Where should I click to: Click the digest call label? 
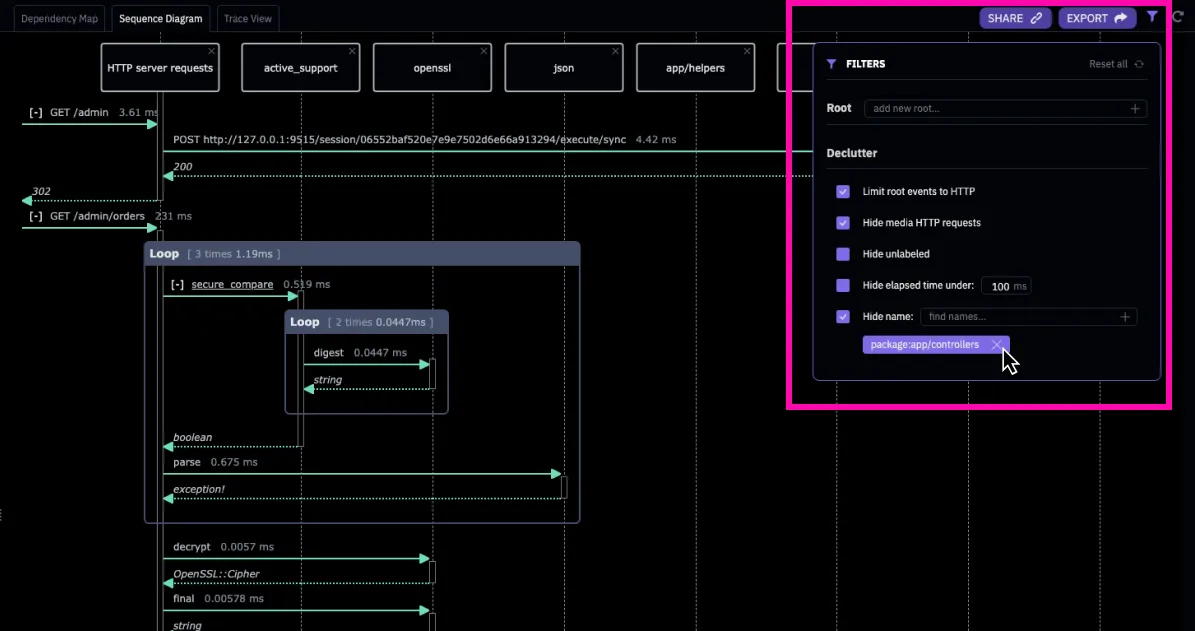[328, 353]
